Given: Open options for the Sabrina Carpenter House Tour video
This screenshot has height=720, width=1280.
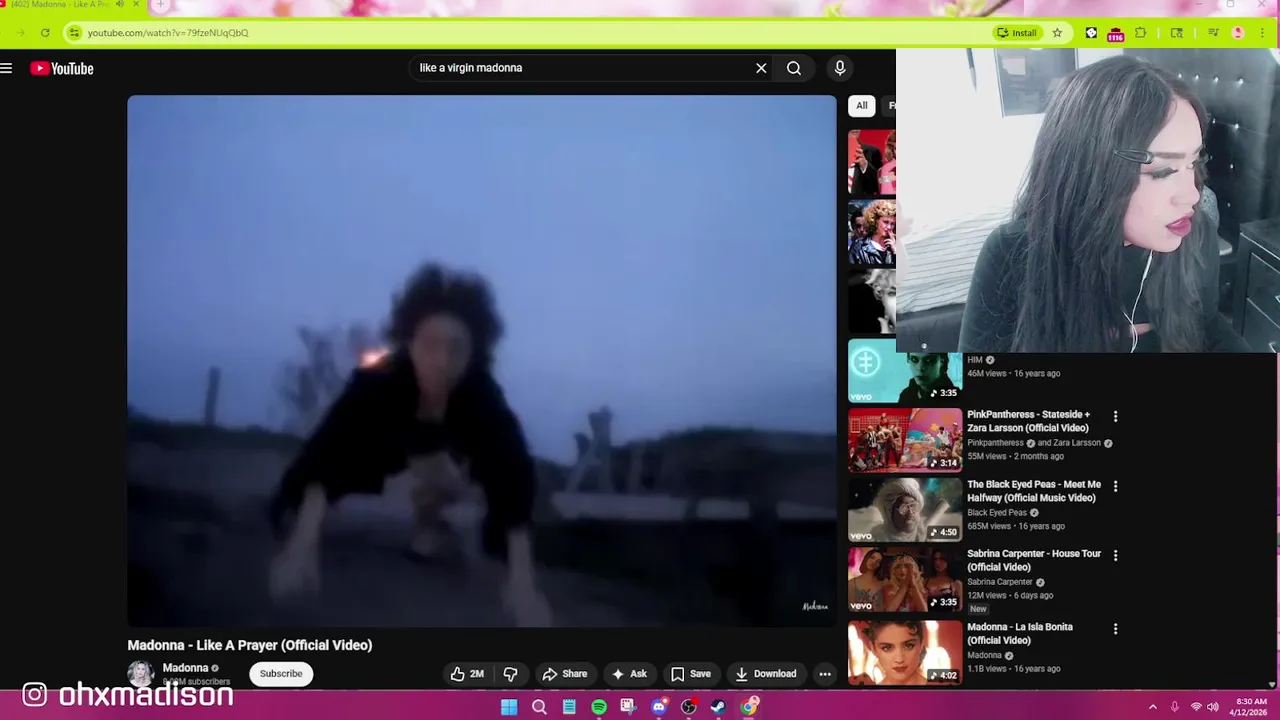Looking at the screenshot, I should (1115, 555).
